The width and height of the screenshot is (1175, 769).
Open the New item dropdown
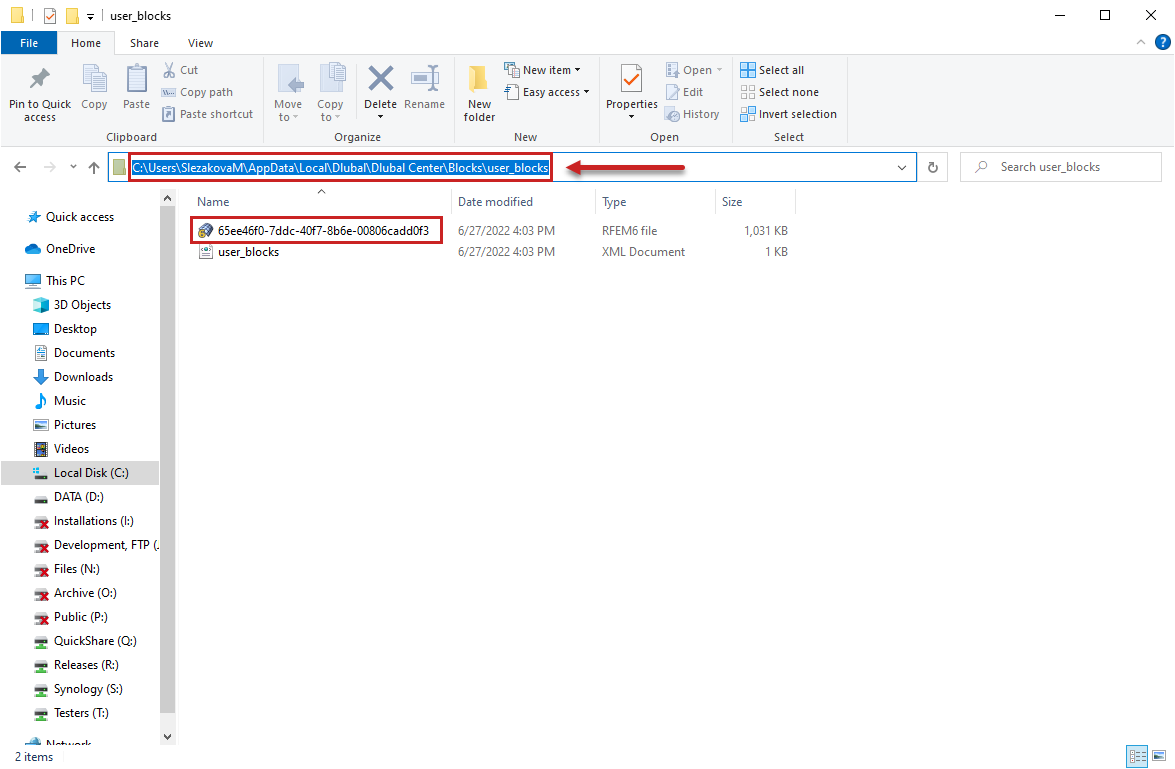(x=547, y=69)
